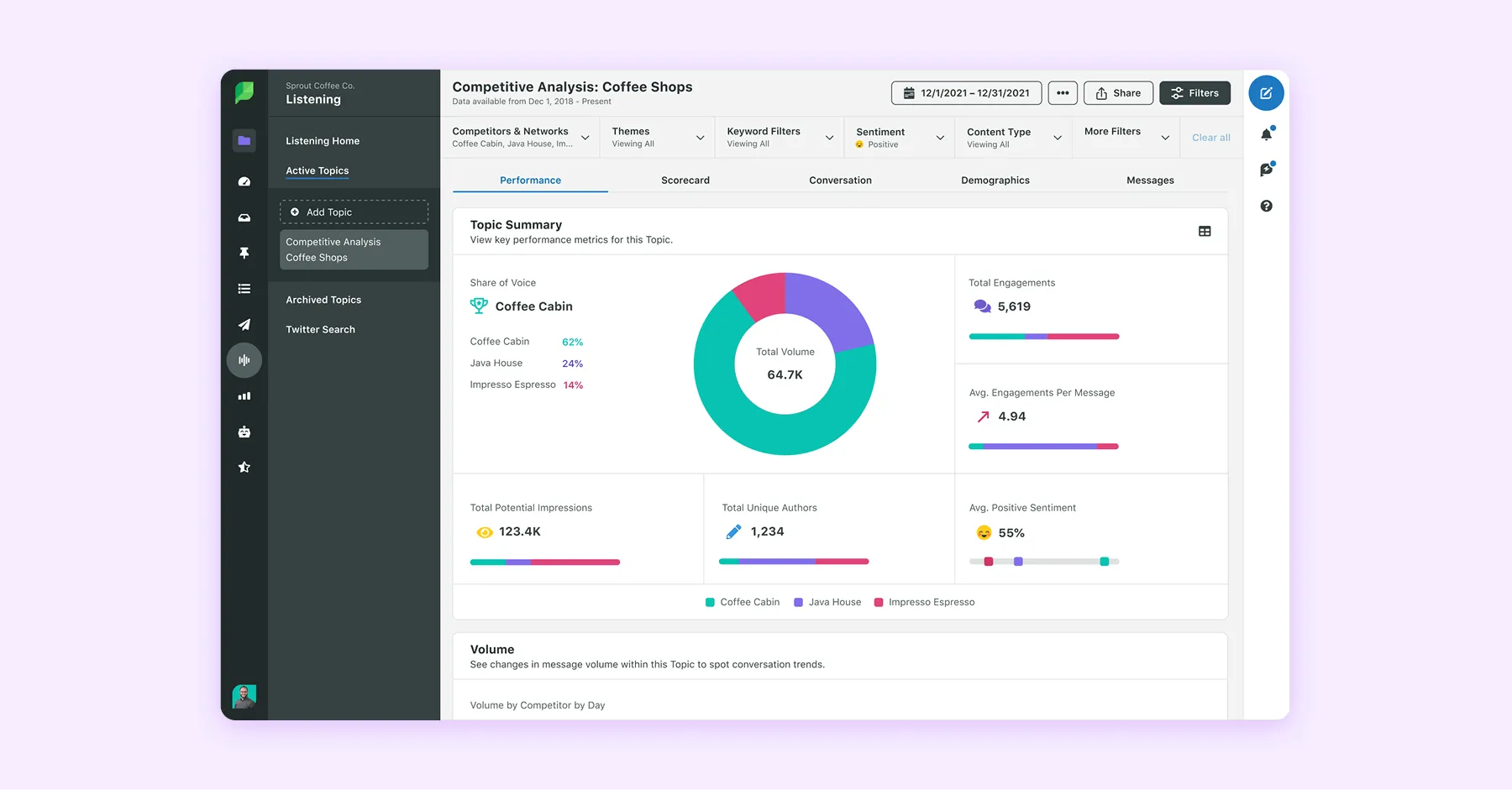The width and height of the screenshot is (1512, 790).
Task: Open the list feeds sidebar icon
Action: 244,289
